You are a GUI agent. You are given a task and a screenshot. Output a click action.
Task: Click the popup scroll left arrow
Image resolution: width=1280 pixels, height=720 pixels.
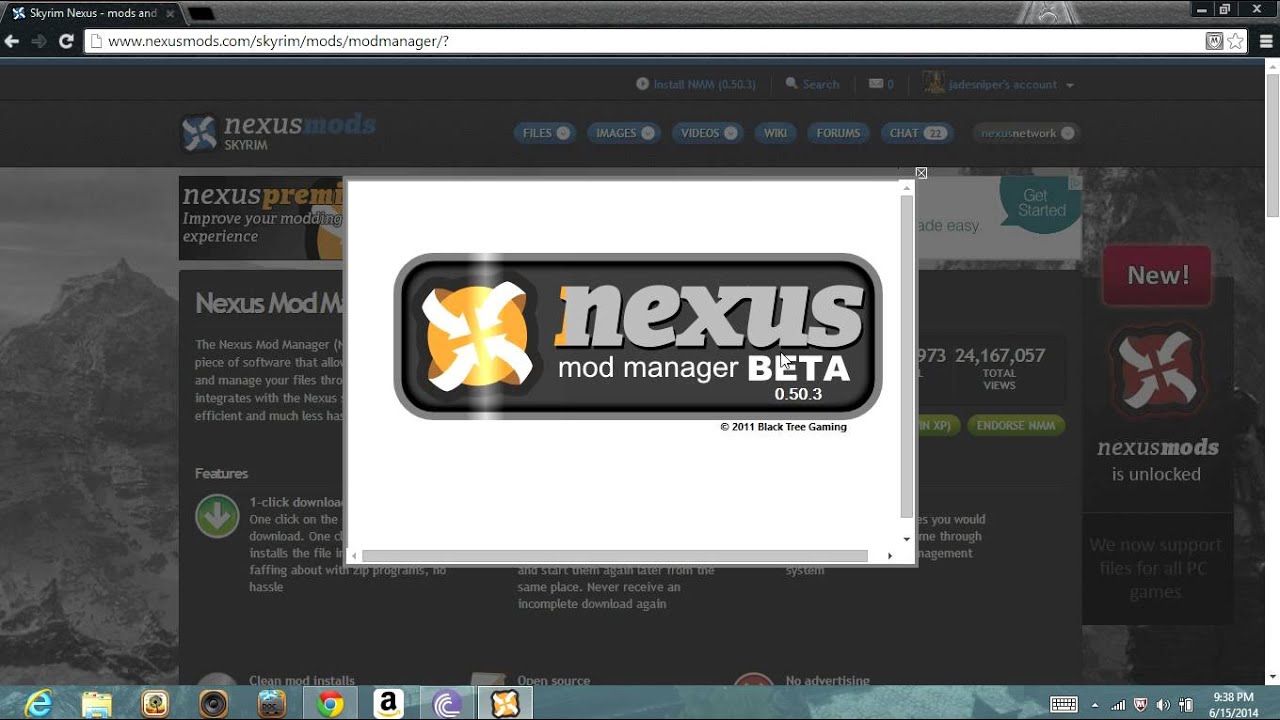(x=353, y=556)
